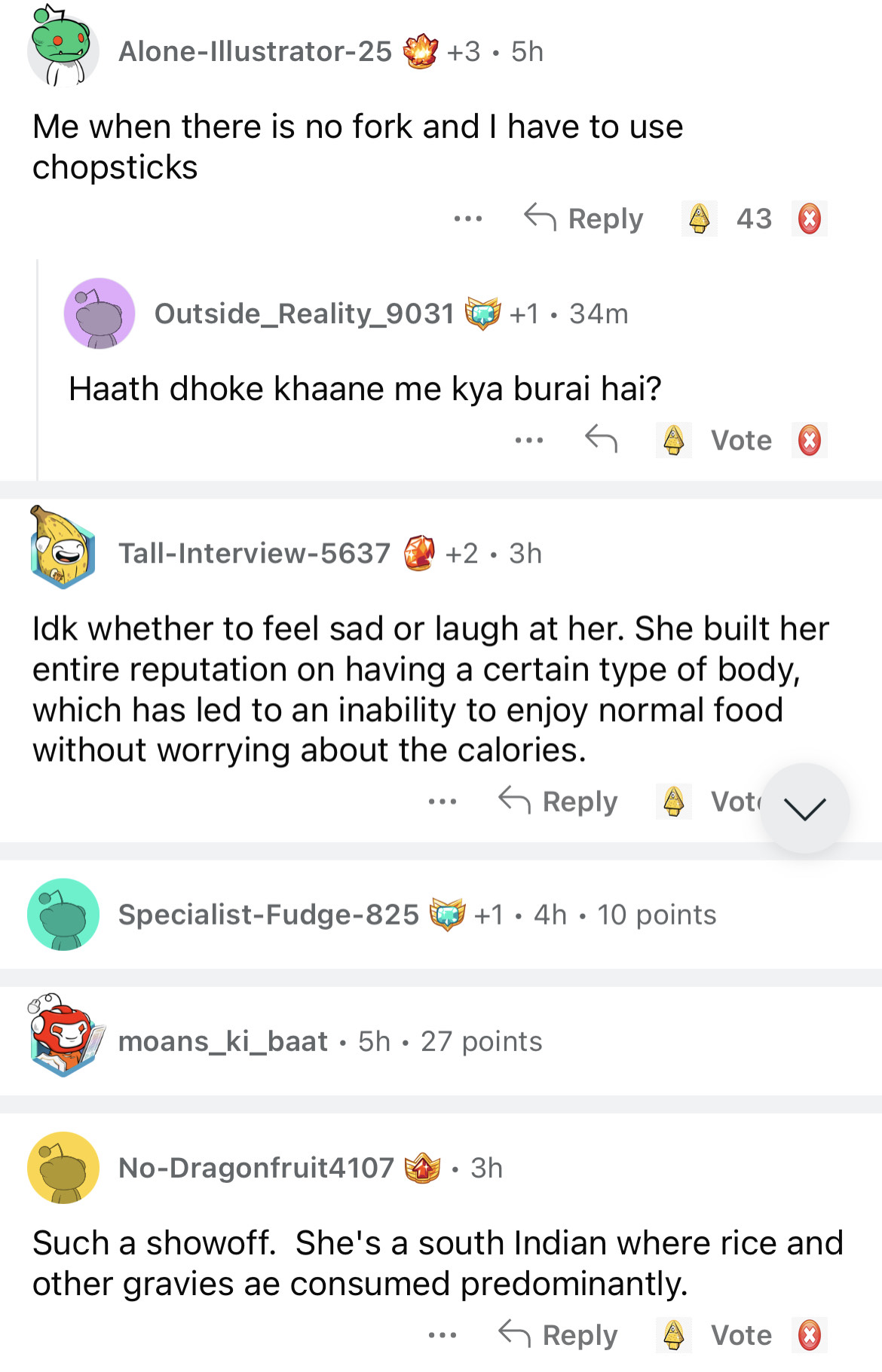Open more options on Tall-Interview-5637's comment
Viewport: 882px width, 1372px height.
pos(442,802)
